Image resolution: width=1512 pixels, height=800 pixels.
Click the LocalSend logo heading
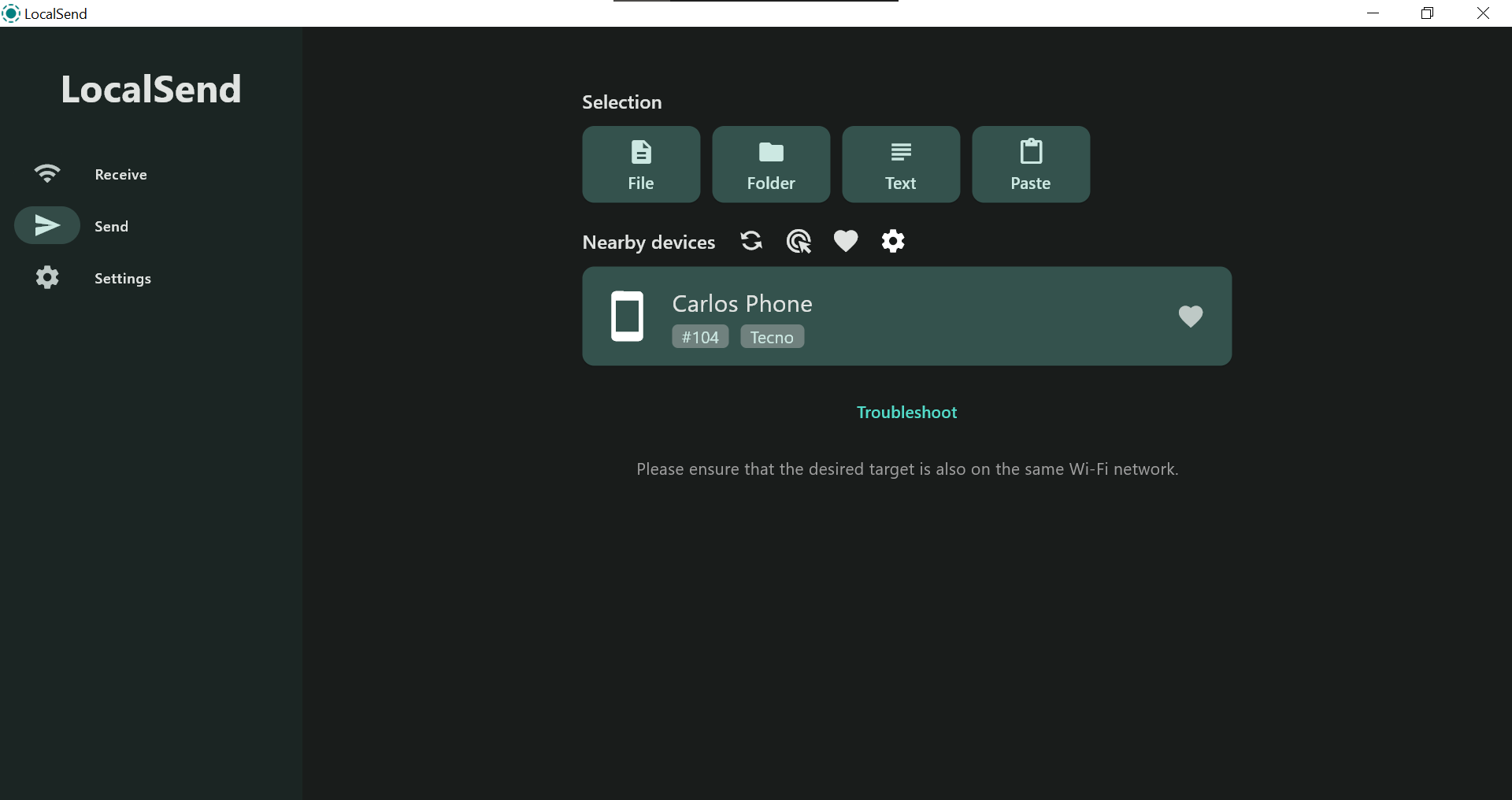pyautogui.click(x=151, y=89)
